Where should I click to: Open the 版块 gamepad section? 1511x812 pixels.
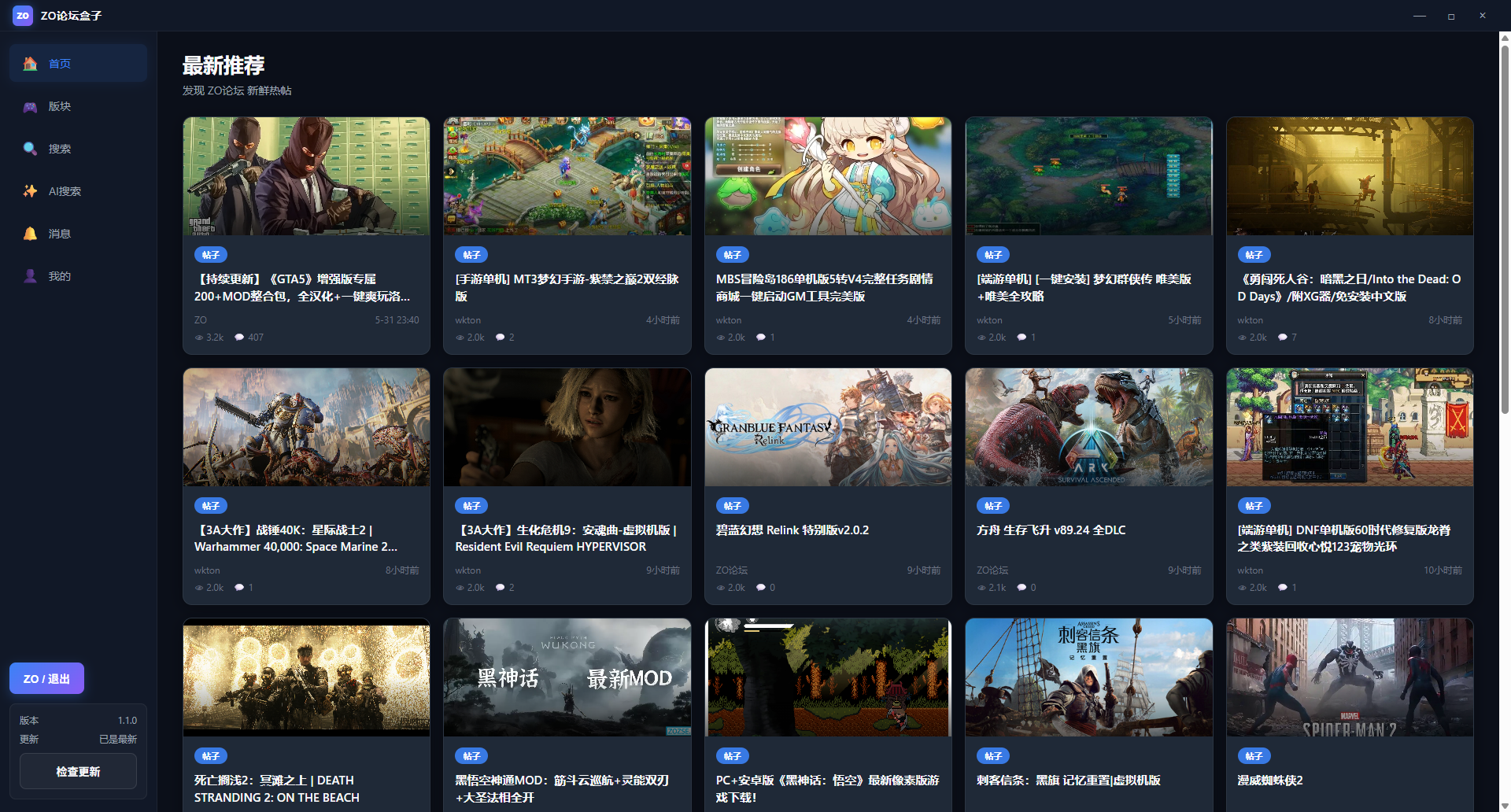[78, 106]
